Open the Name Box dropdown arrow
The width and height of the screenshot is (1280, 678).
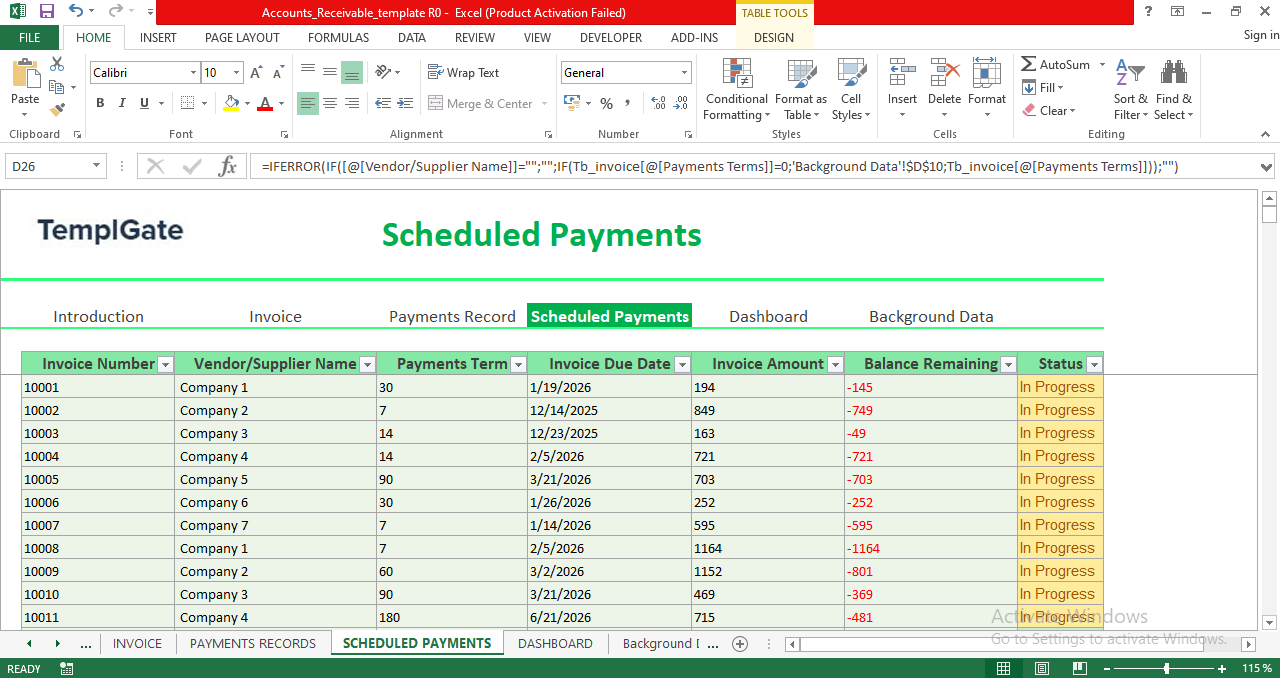[97, 166]
